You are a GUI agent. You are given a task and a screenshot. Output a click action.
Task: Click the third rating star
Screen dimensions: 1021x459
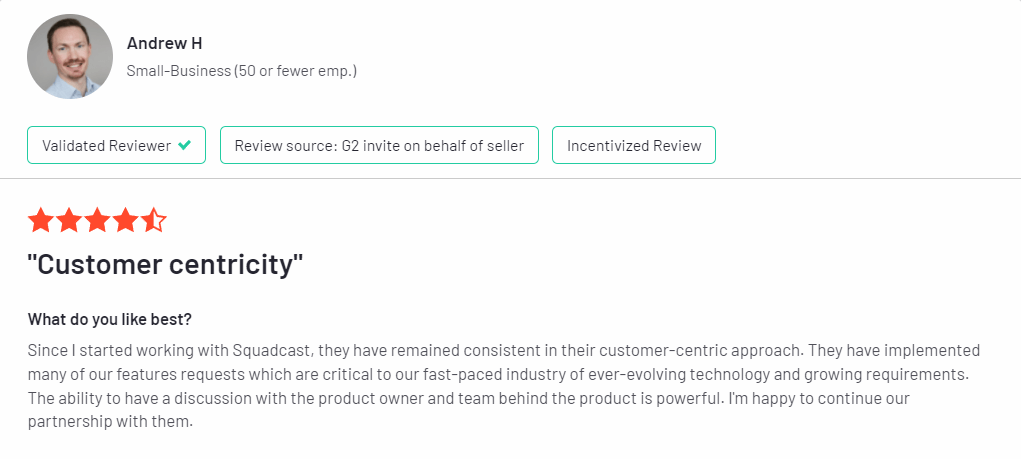coord(97,221)
